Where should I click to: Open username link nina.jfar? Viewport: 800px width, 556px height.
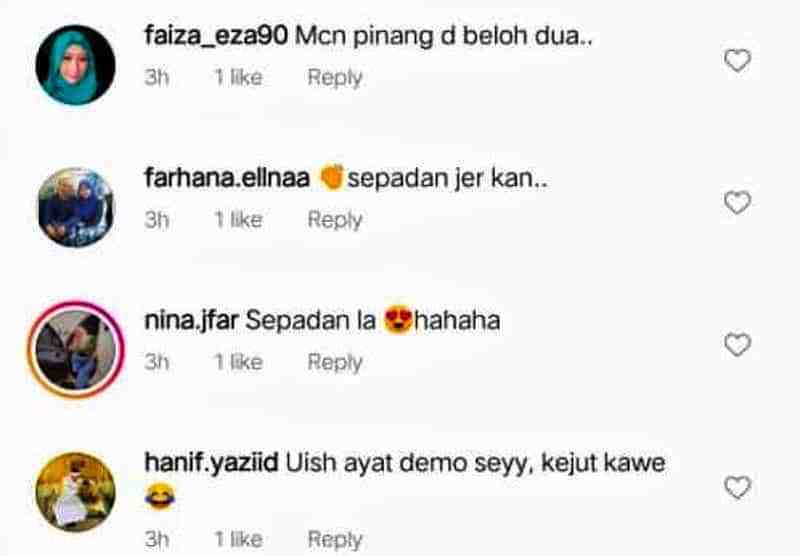click(192, 320)
